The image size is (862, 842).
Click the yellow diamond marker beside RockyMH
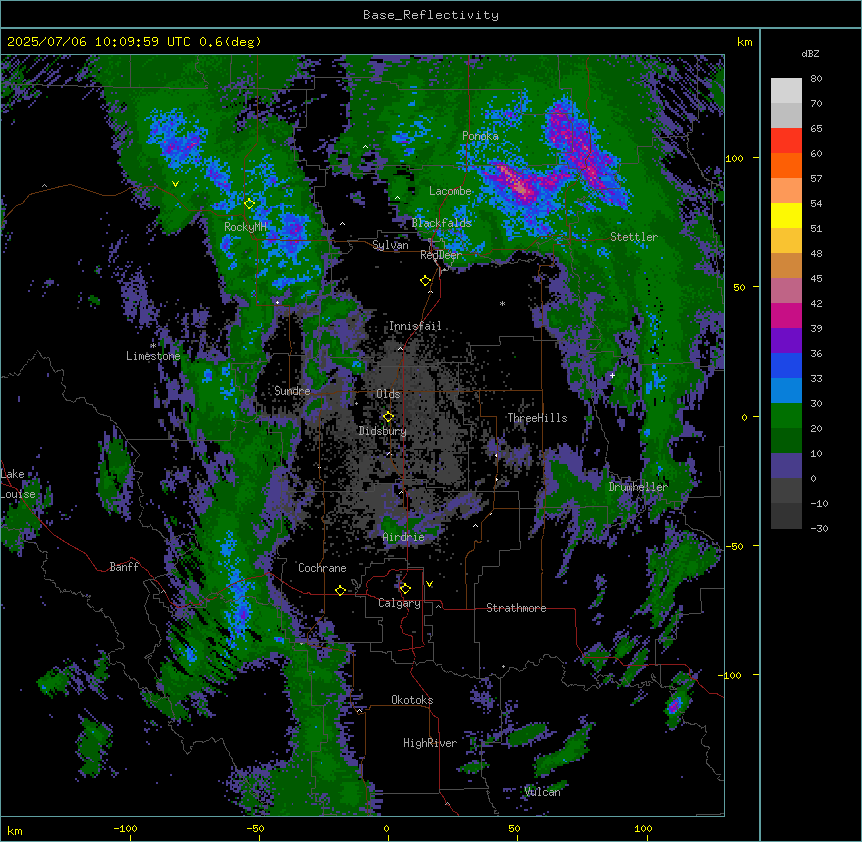(250, 204)
